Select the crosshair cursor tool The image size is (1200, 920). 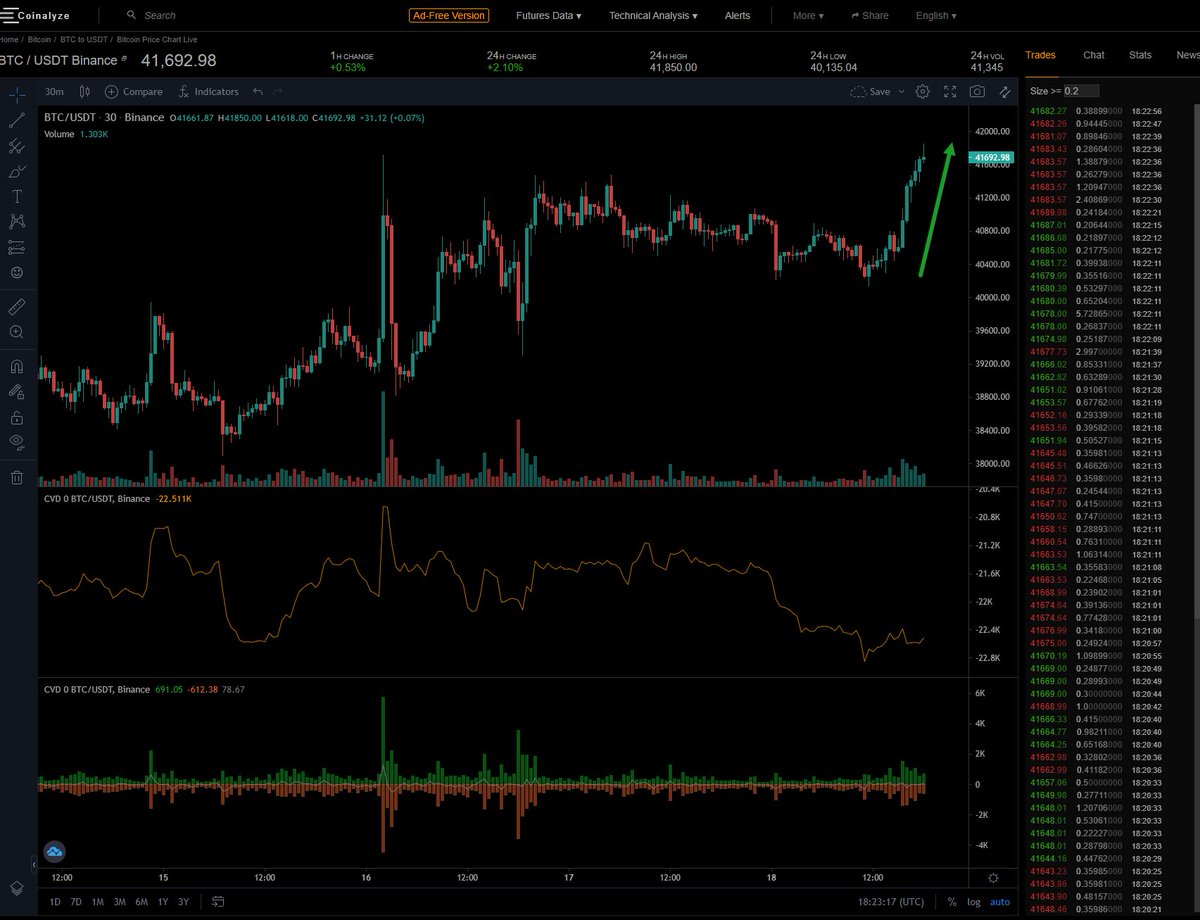click(17, 96)
